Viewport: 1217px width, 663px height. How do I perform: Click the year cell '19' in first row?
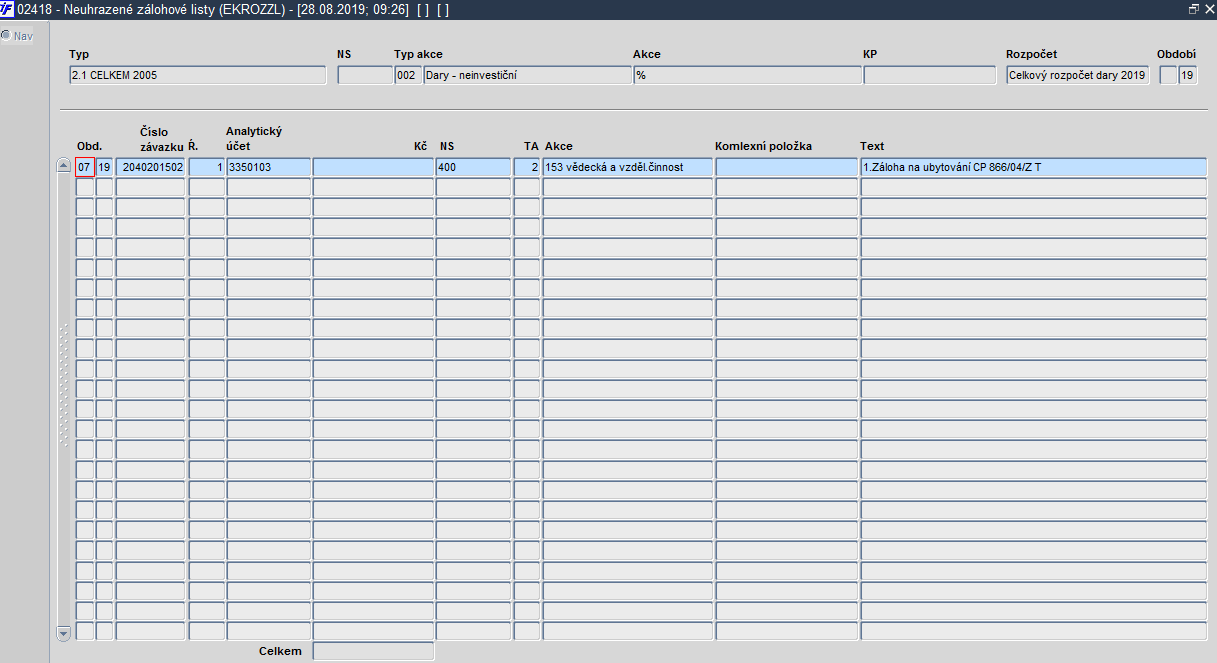tap(105, 167)
